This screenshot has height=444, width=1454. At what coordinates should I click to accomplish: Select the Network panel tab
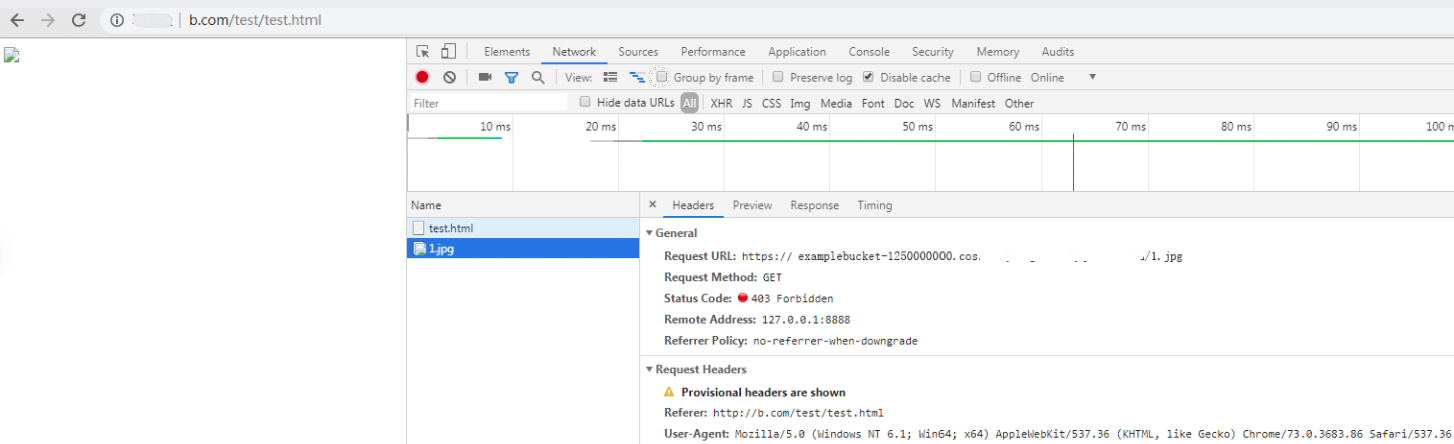click(x=574, y=52)
